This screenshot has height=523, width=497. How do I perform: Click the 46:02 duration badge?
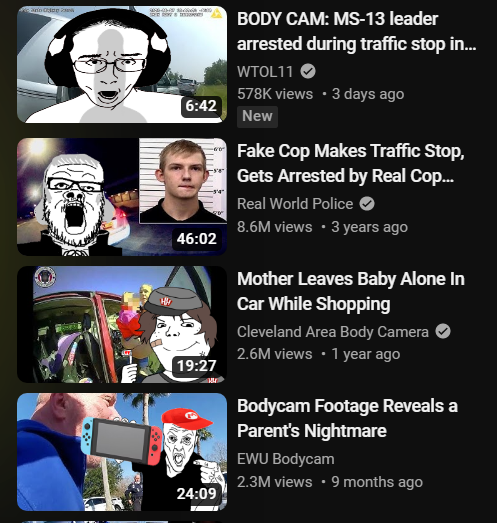[x=197, y=238]
